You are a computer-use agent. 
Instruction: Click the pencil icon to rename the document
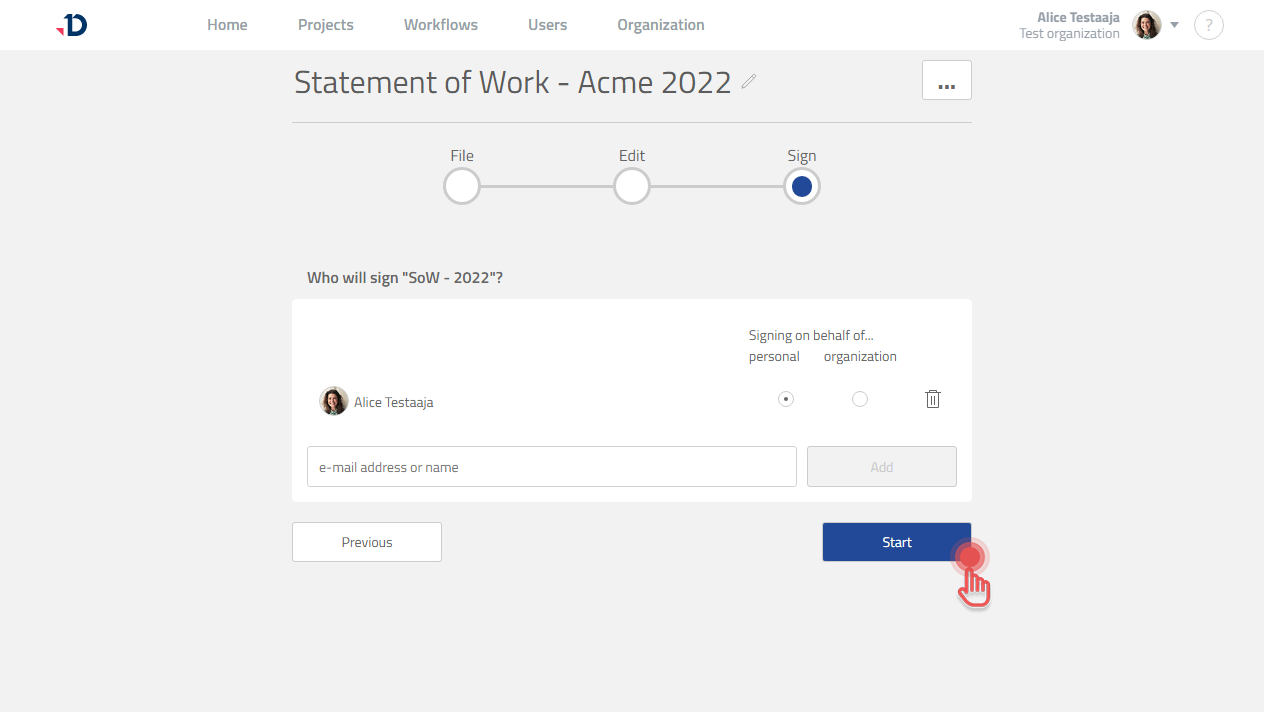(x=747, y=83)
